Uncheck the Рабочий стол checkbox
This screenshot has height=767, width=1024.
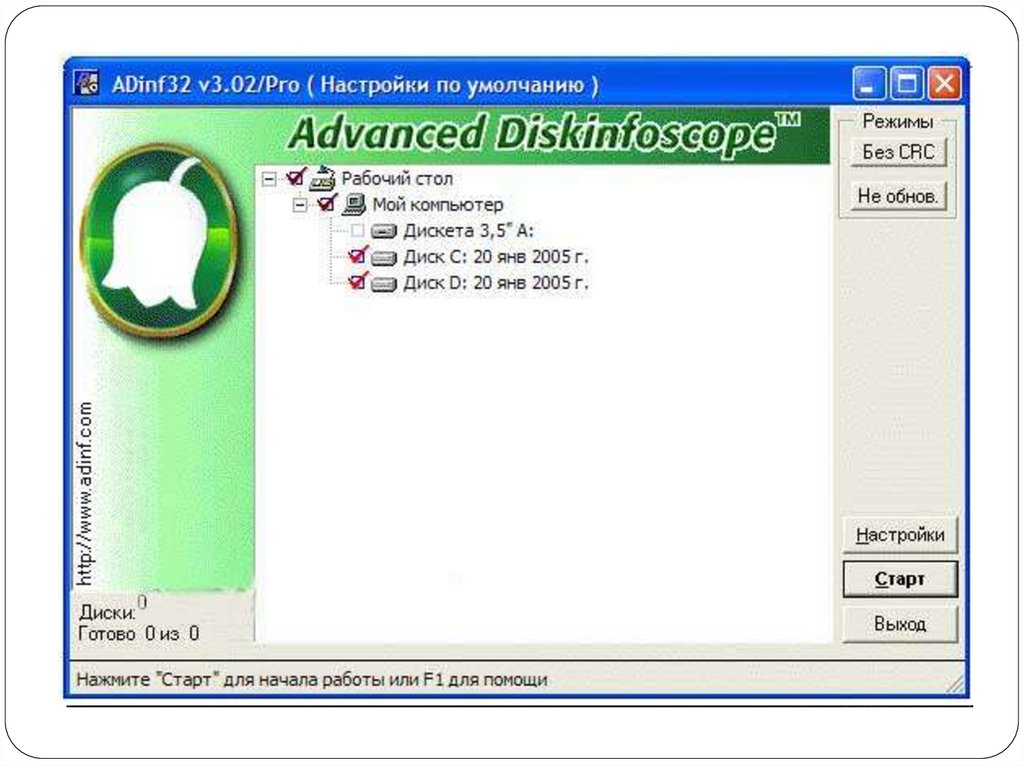coord(296,177)
